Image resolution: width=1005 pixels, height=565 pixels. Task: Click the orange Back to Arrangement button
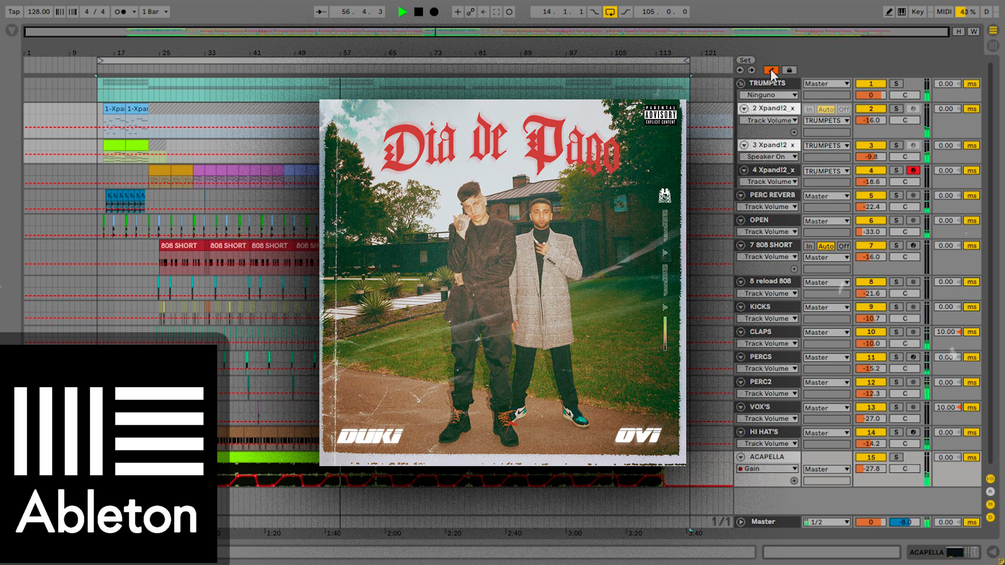point(771,70)
